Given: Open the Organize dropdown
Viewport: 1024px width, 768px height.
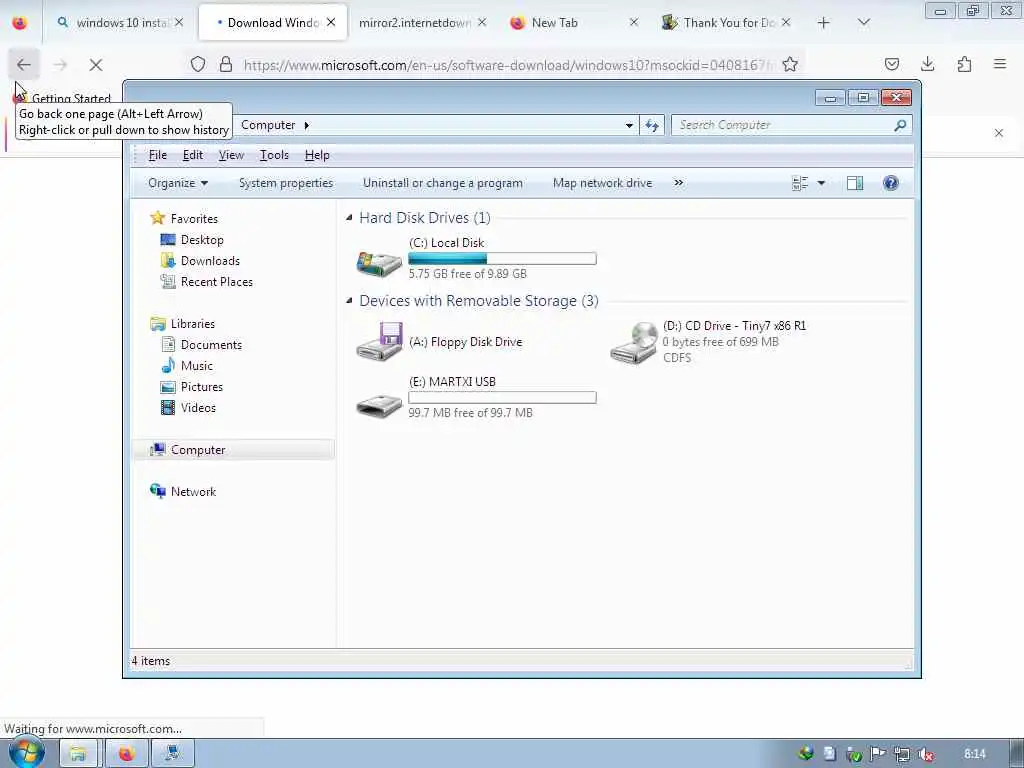Looking at the screenshot, I should coord(178,184).
